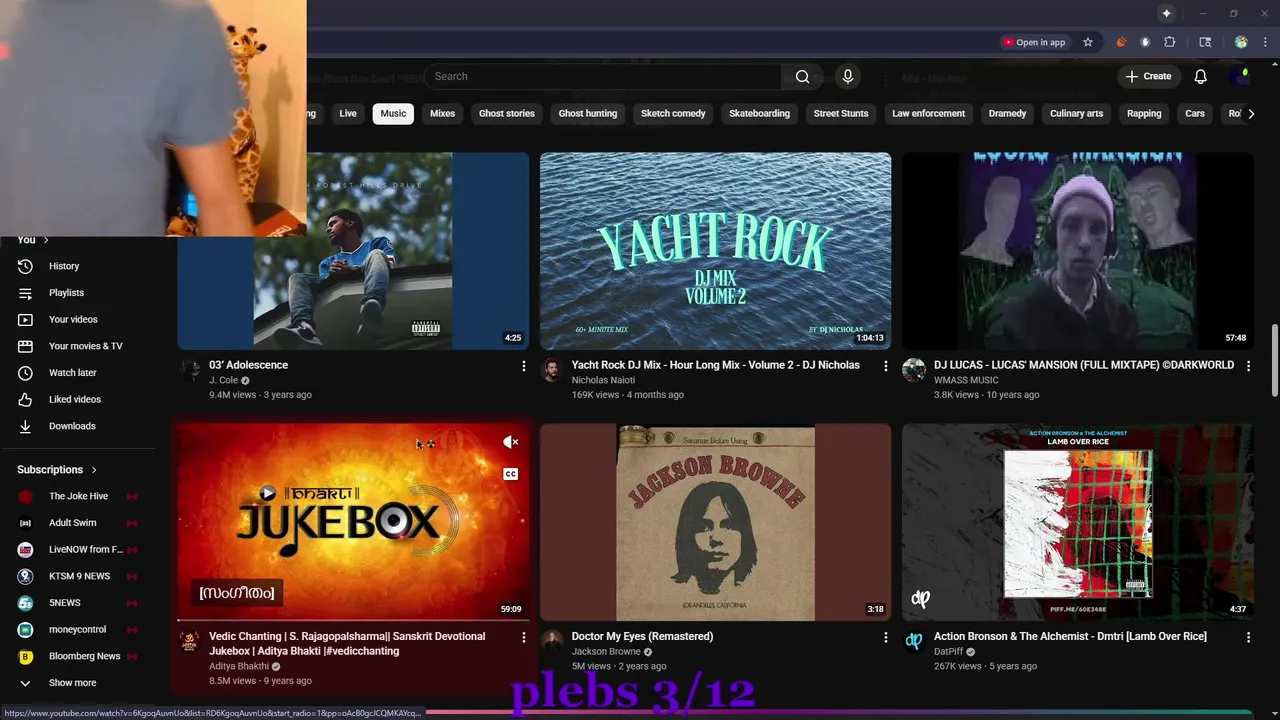Select the Mixes filter chip
Viewport: 1280px width, 720px height.
point(442,114)
